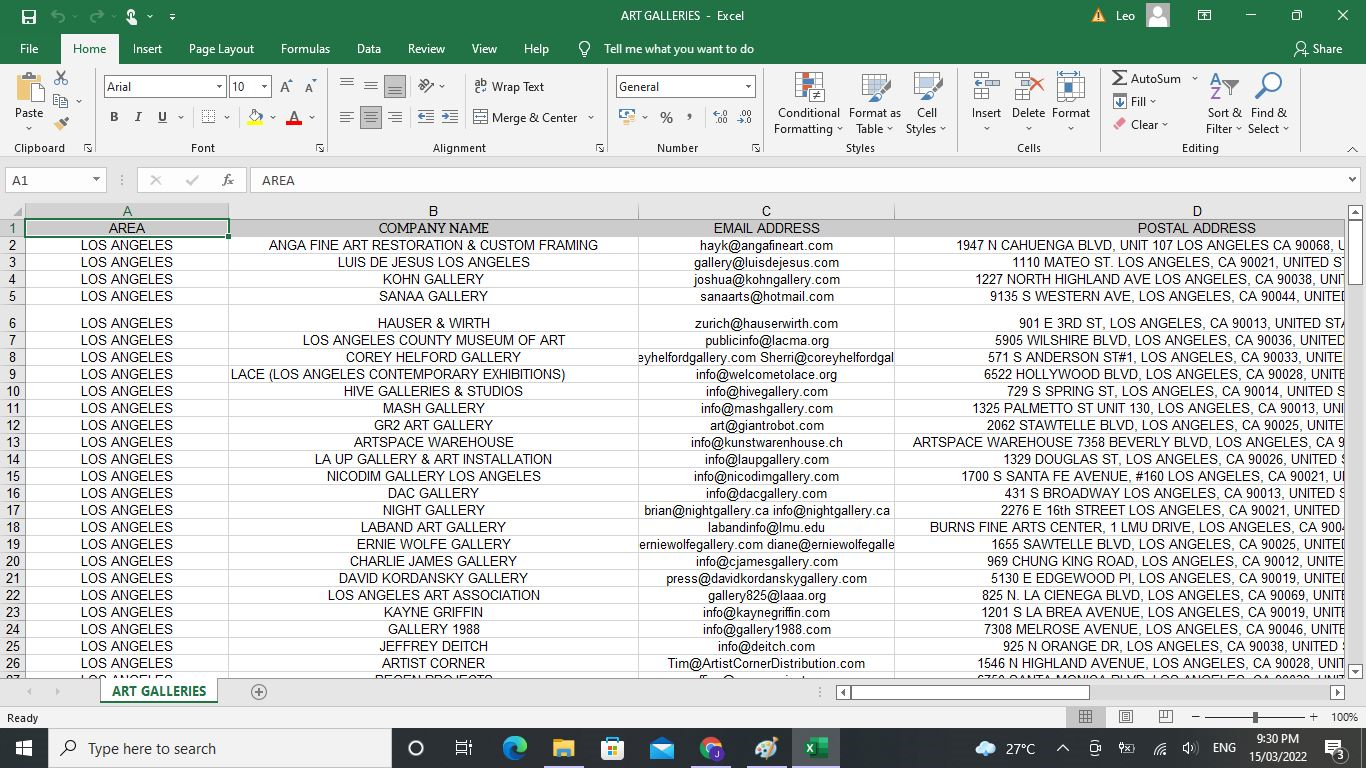Viewport: 1366px width, 768px height.
Task: Select the ART GALLERIES sheet tab
Action: point(159,691)
